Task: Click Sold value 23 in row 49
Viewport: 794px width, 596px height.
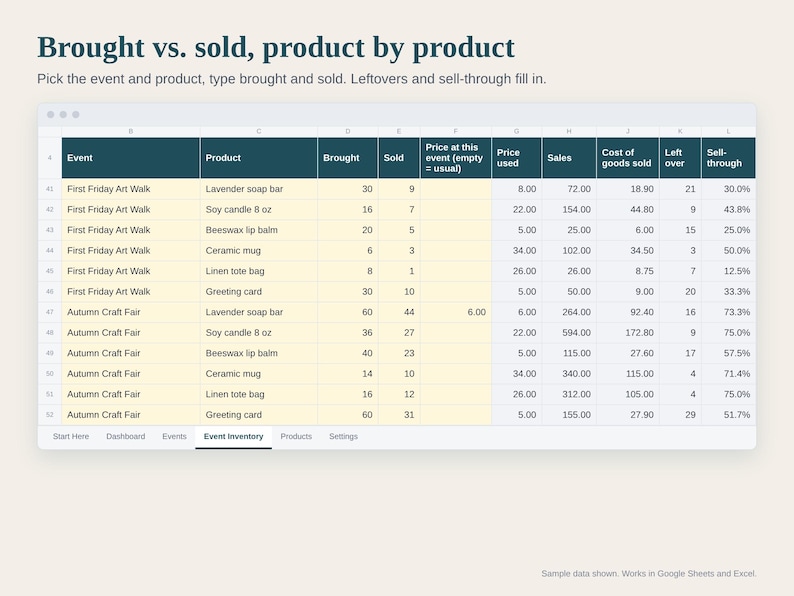Action: click(409, 353)
